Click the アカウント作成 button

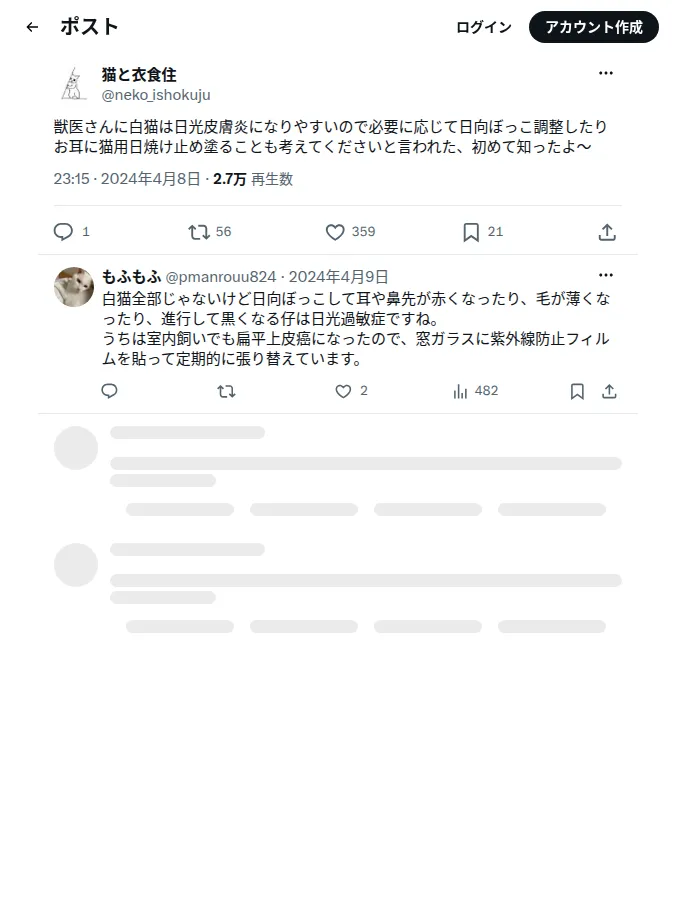tap(593, 27)
